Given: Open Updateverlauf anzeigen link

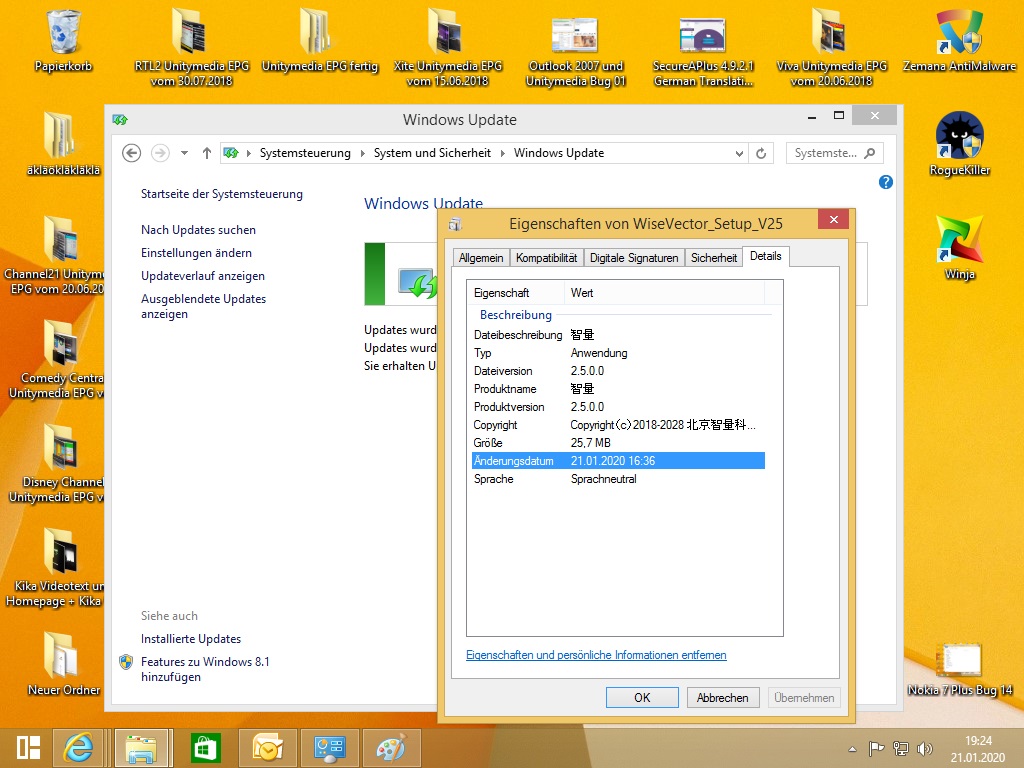Looking at the screenshot, I should click(x=202, y=276).
